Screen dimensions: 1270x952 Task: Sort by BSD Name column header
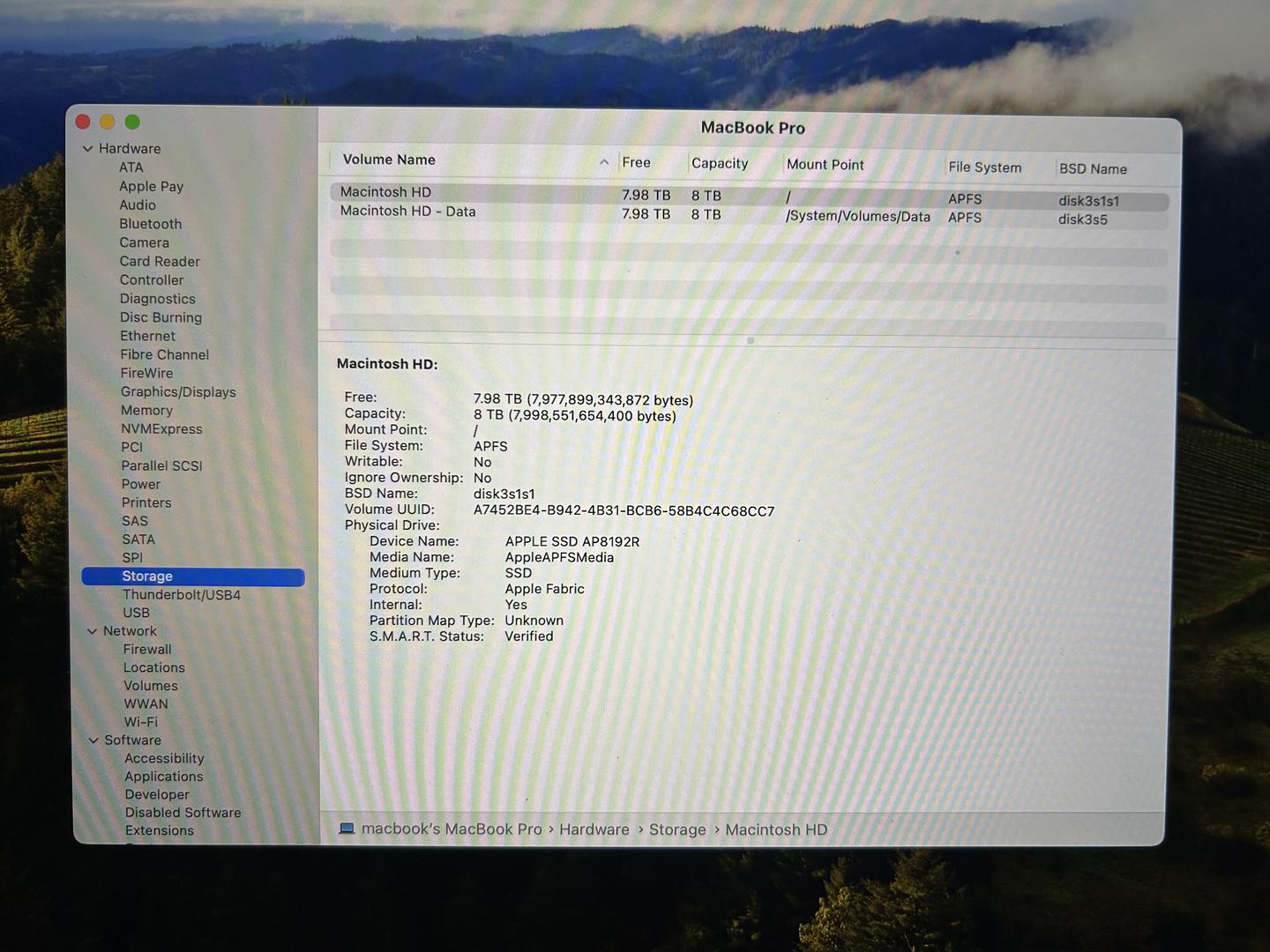tap(1094, 169)
